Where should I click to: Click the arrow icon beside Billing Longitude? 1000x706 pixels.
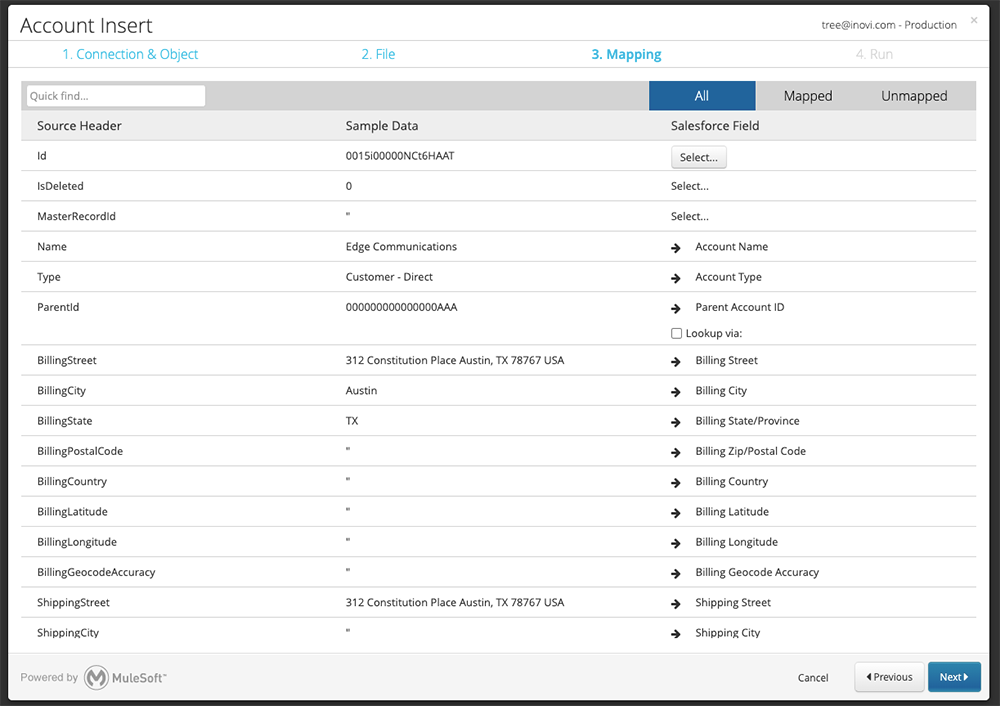(676, 543)
